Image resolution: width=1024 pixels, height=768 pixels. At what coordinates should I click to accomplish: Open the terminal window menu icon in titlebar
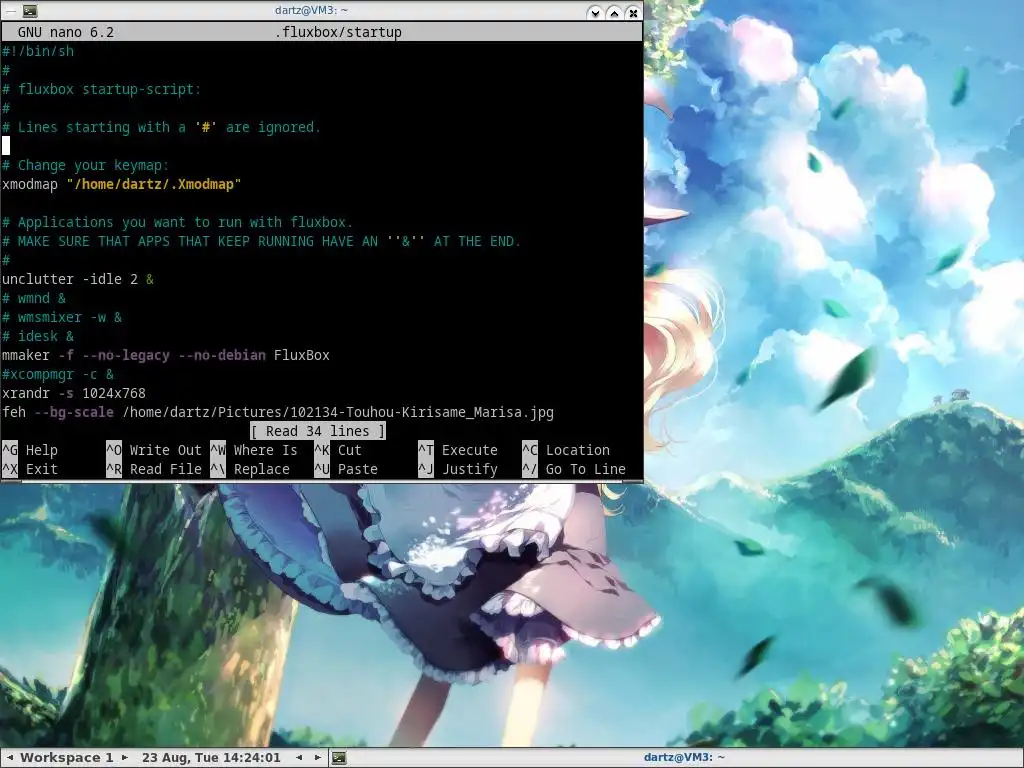(x=29, y=11)
